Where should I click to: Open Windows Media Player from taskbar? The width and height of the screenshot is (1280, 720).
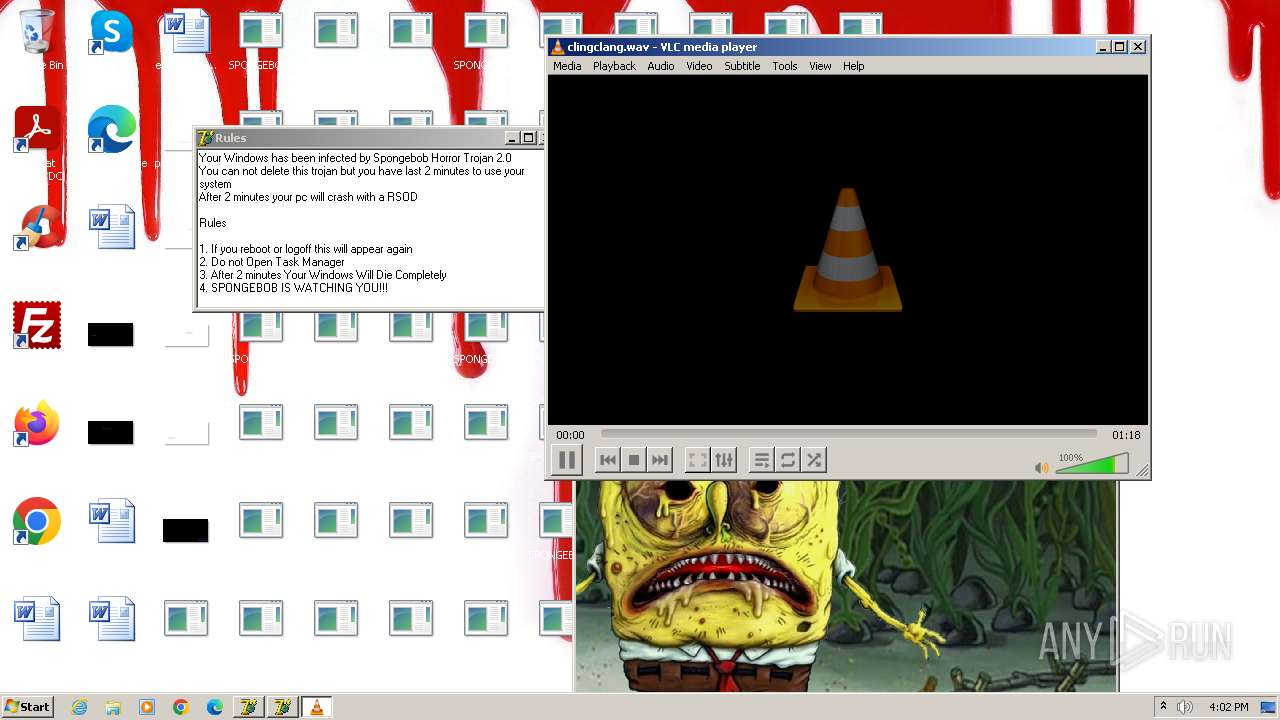[147, 707]
